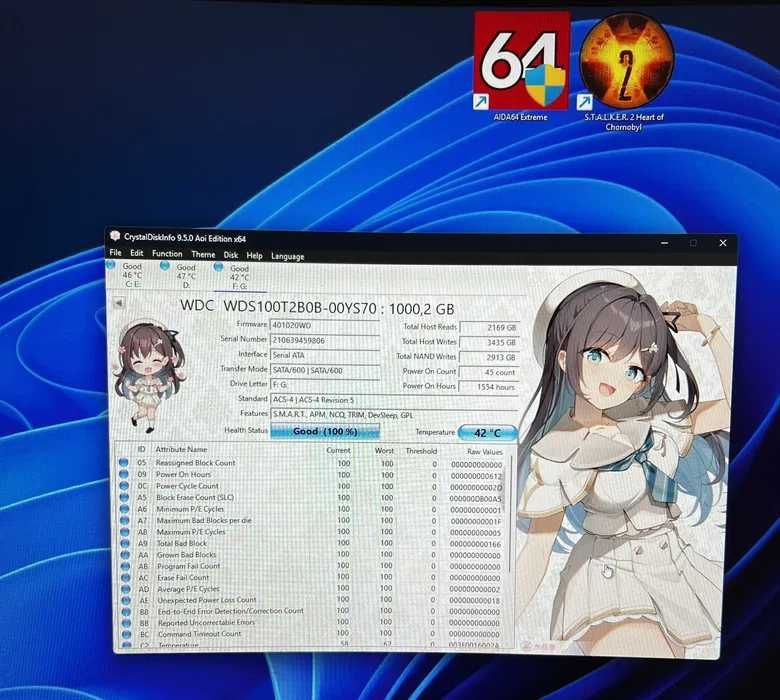The width and height of the screenshot is (780, 700).
Task: Click the Serial Number field
Action: point(325,340)
